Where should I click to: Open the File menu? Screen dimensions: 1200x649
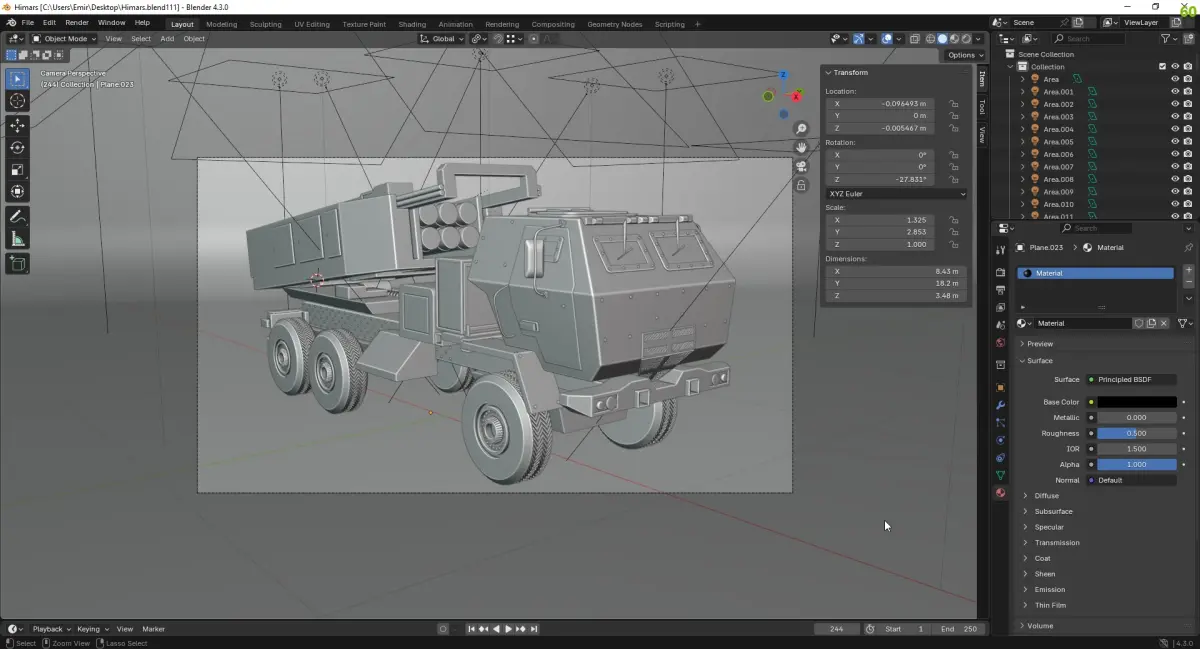[x=27, y=22]
